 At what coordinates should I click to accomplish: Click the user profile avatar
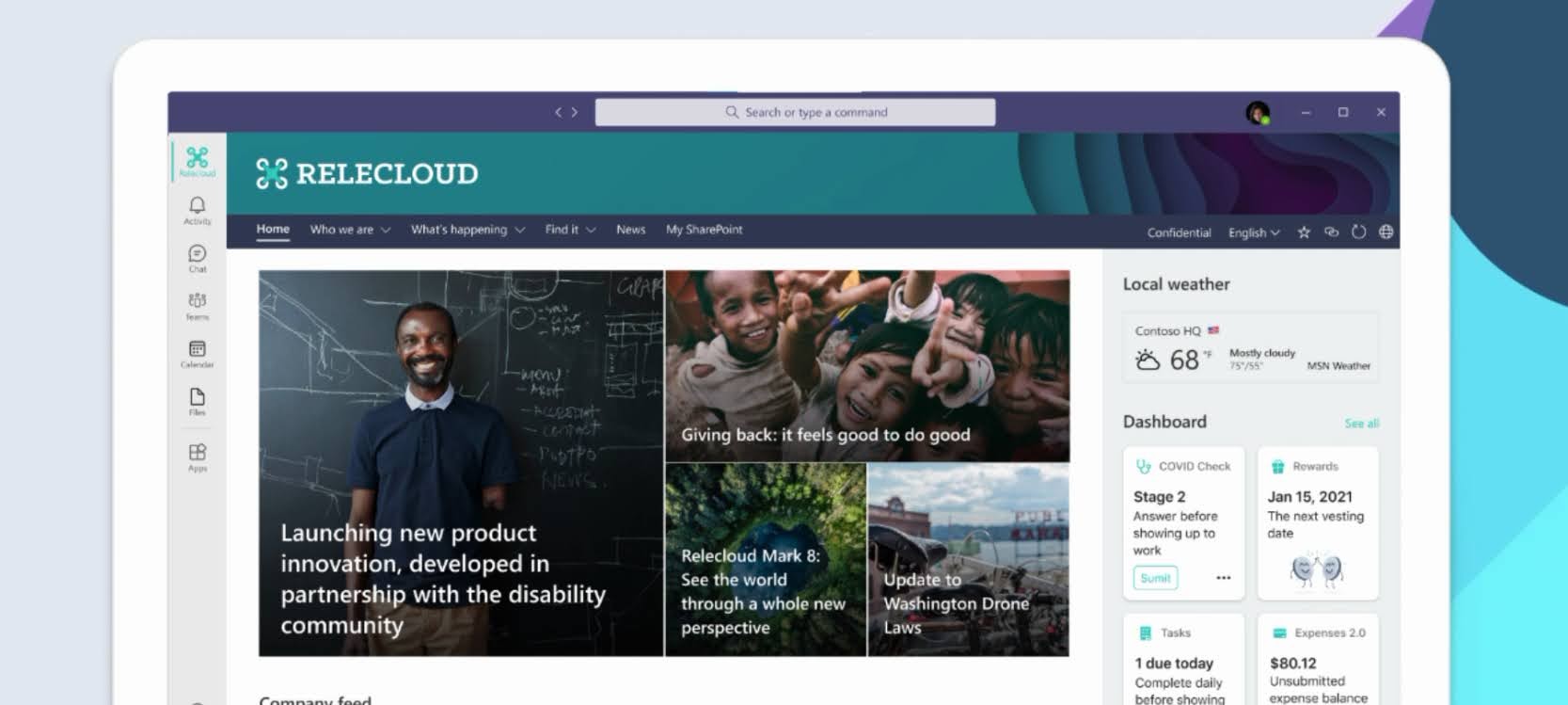pyautogui.click(x=1258, y=113)
